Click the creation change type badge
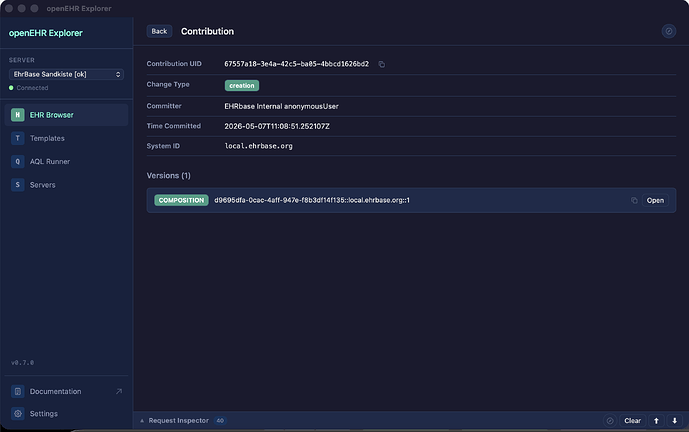This screenshot has width=689, height=432. (x=242, y=86)
